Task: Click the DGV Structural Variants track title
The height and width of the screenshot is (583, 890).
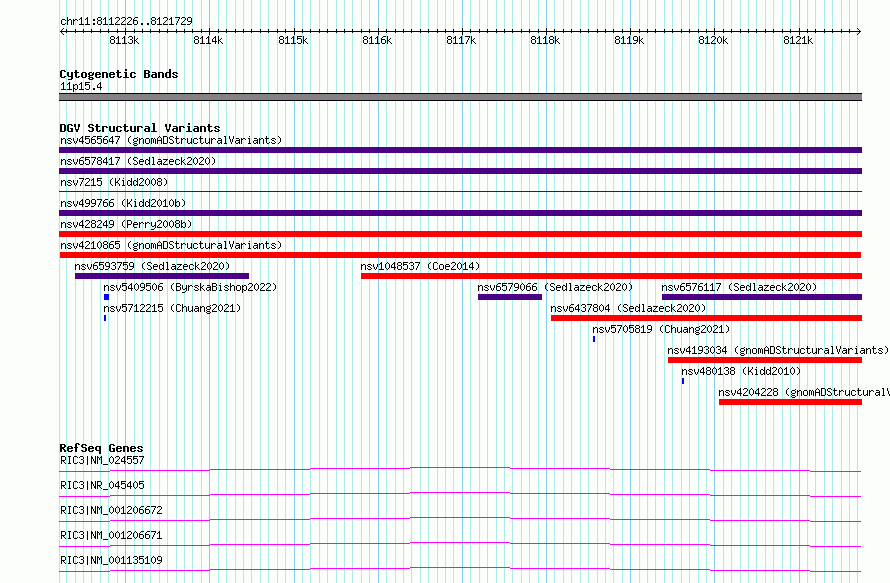Action: coord(140,128)
